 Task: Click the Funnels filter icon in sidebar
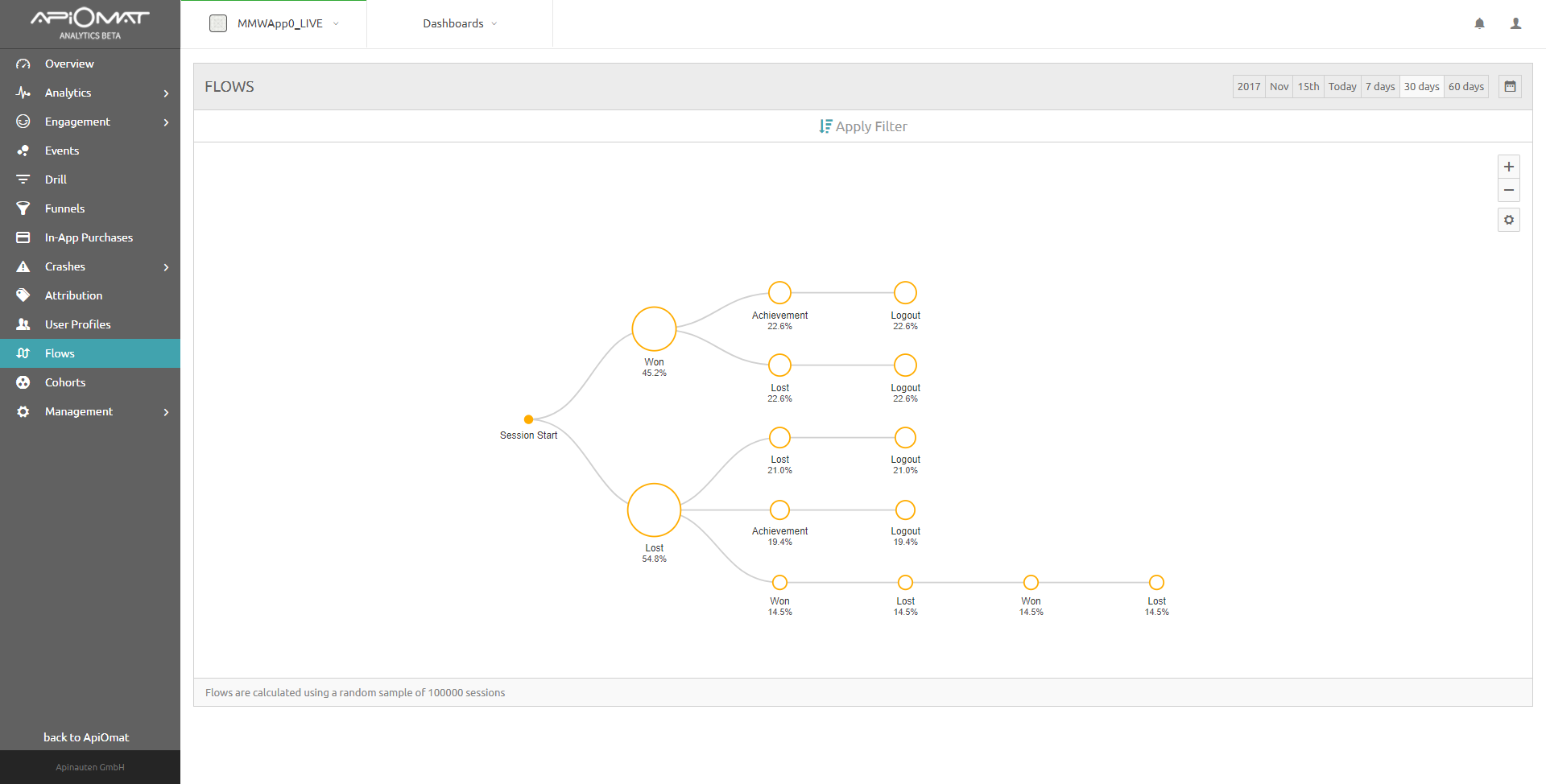(23, 208)
